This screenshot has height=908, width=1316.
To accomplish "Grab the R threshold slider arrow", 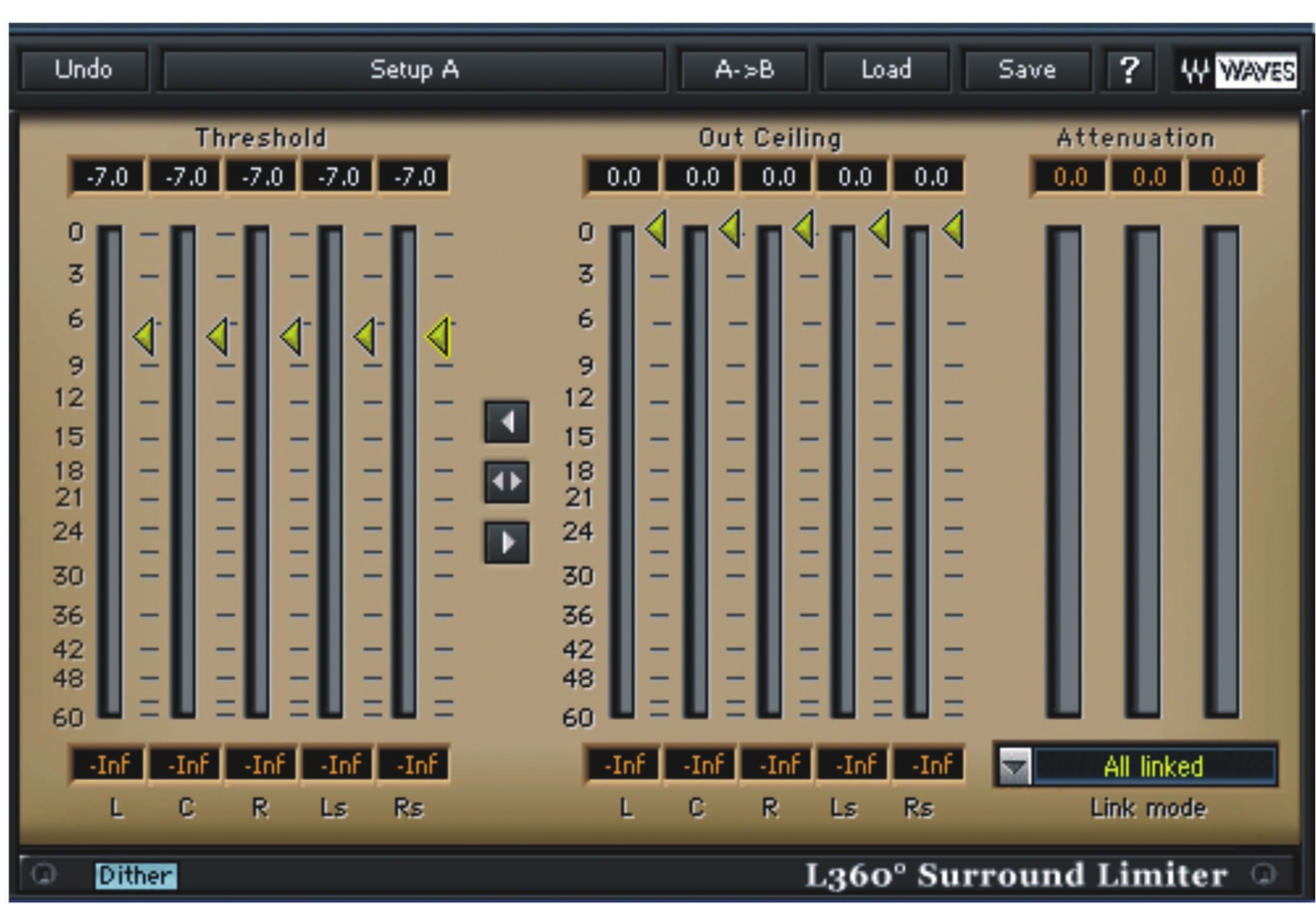I will [293, 336].
